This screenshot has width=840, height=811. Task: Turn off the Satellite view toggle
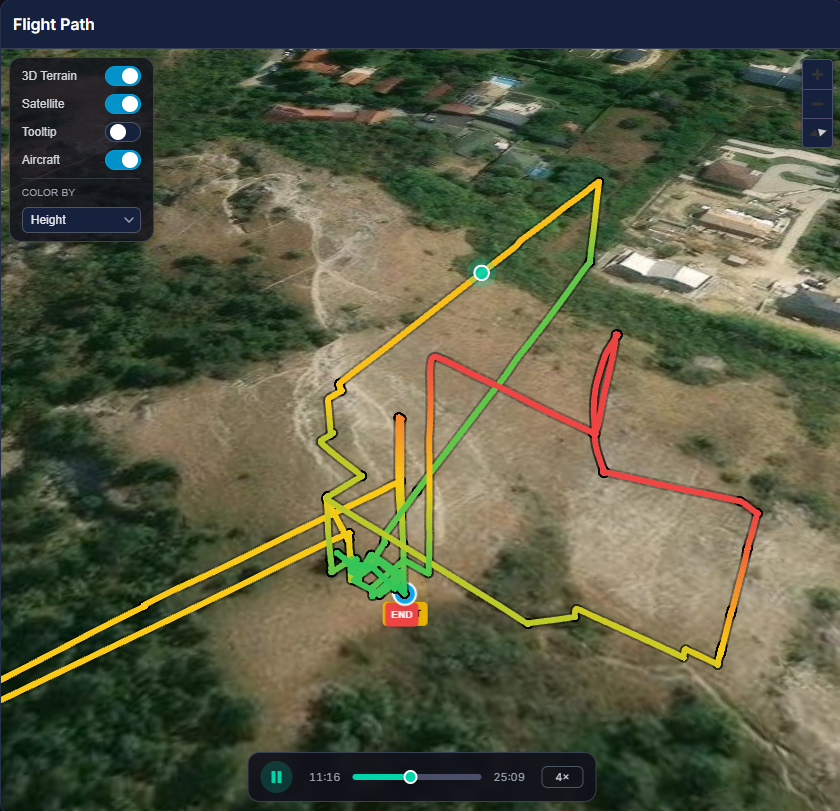[122, 104]
